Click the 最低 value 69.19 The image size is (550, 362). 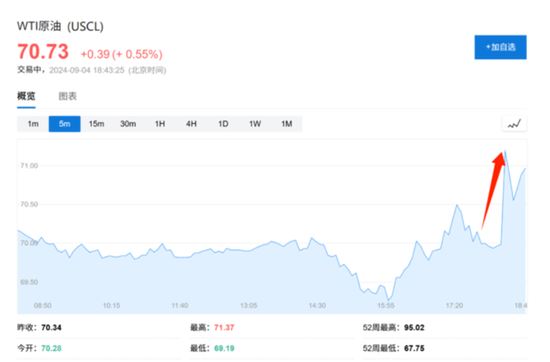[224, 348]
